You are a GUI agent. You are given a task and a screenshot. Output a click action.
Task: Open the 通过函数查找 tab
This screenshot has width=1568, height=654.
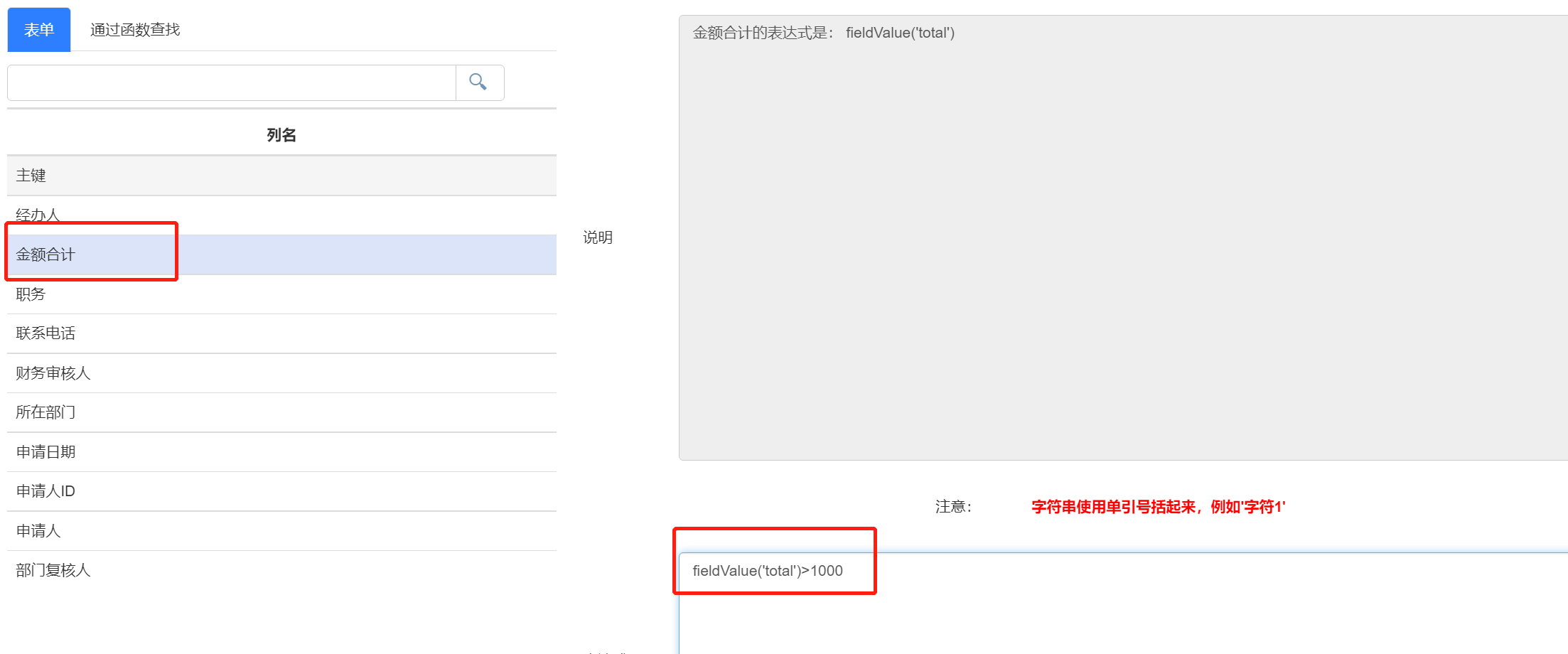(x=135, y=30)
